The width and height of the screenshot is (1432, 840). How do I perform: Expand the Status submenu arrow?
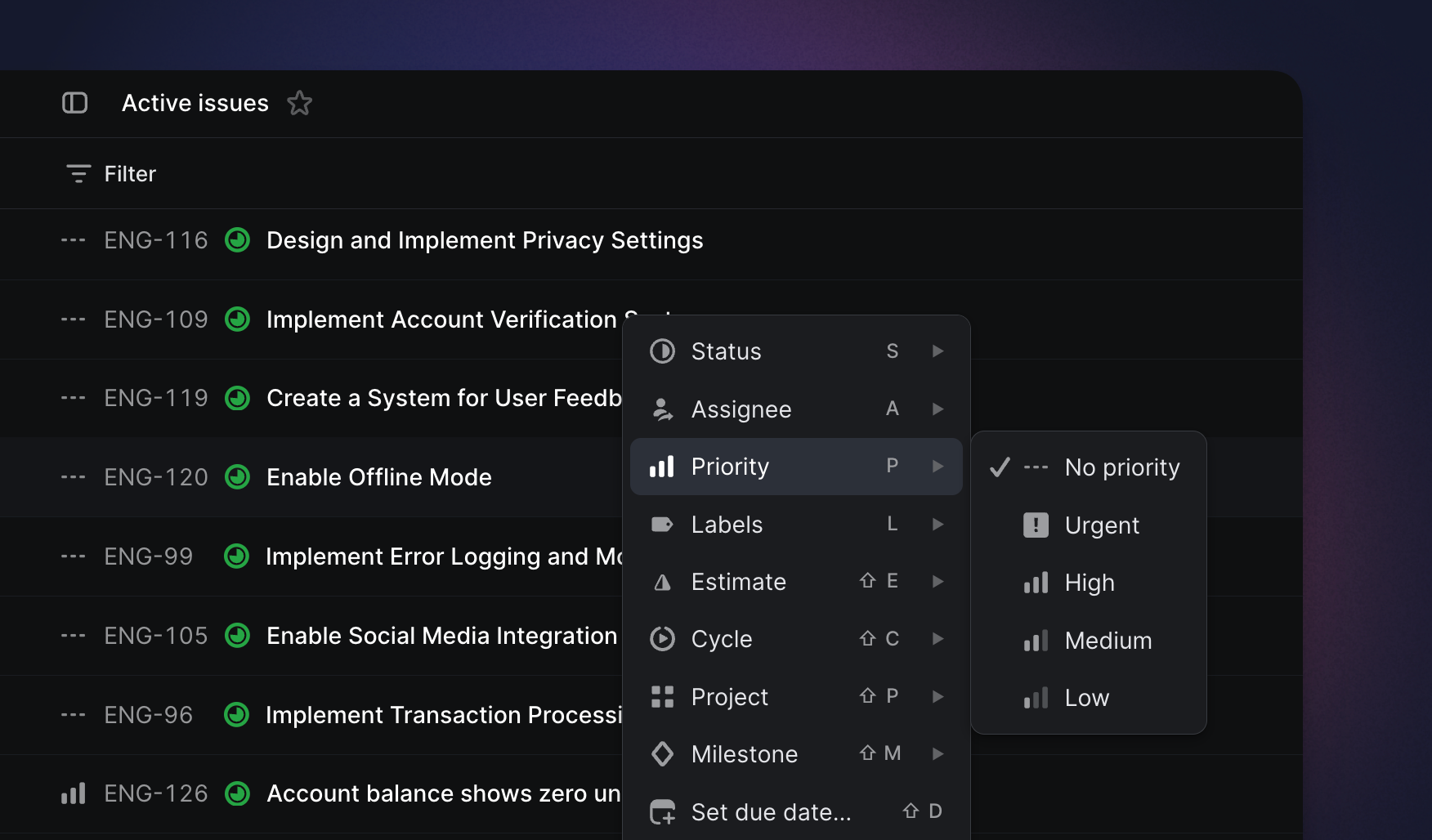[938, 351]
